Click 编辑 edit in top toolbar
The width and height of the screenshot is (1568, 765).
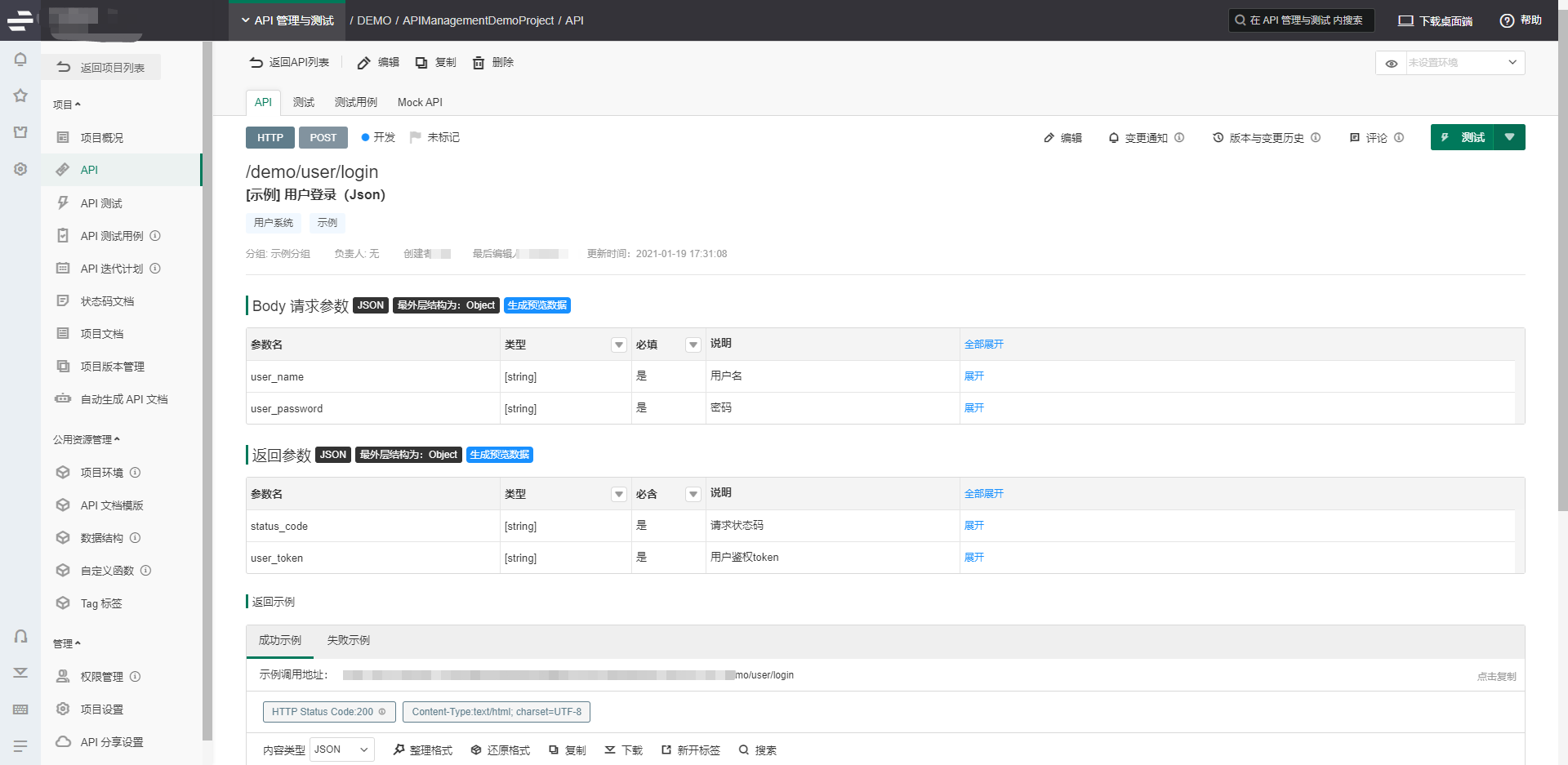click(378, 63)
